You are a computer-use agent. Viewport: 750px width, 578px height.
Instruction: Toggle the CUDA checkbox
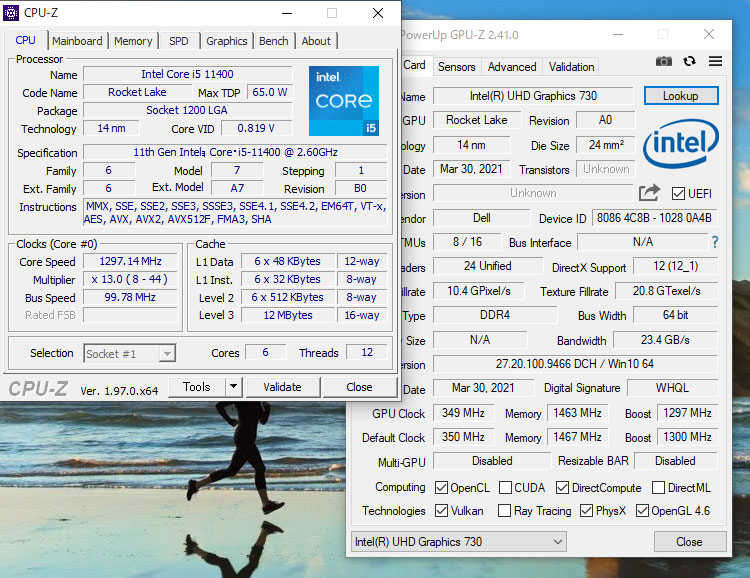click(505, 488)
